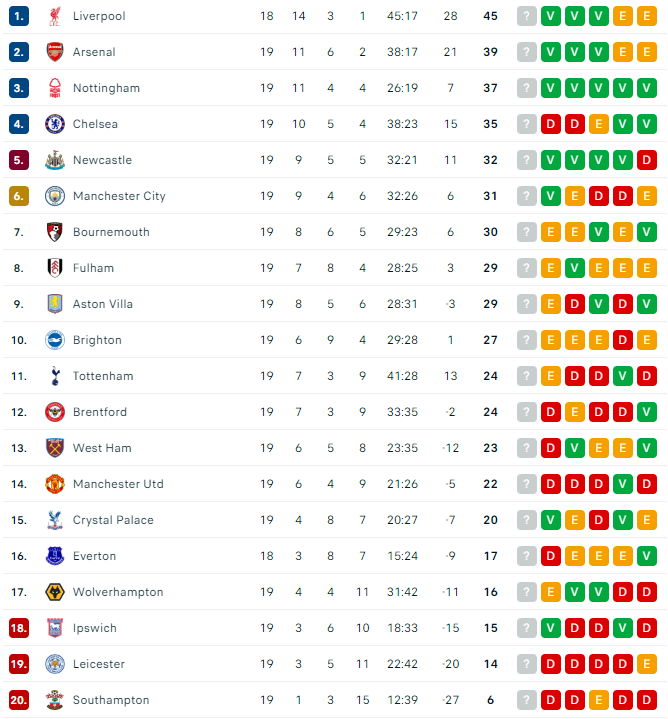Screen dimensions: 668x719
Task: Open the Manchester City team link
Action: [119, 196]
